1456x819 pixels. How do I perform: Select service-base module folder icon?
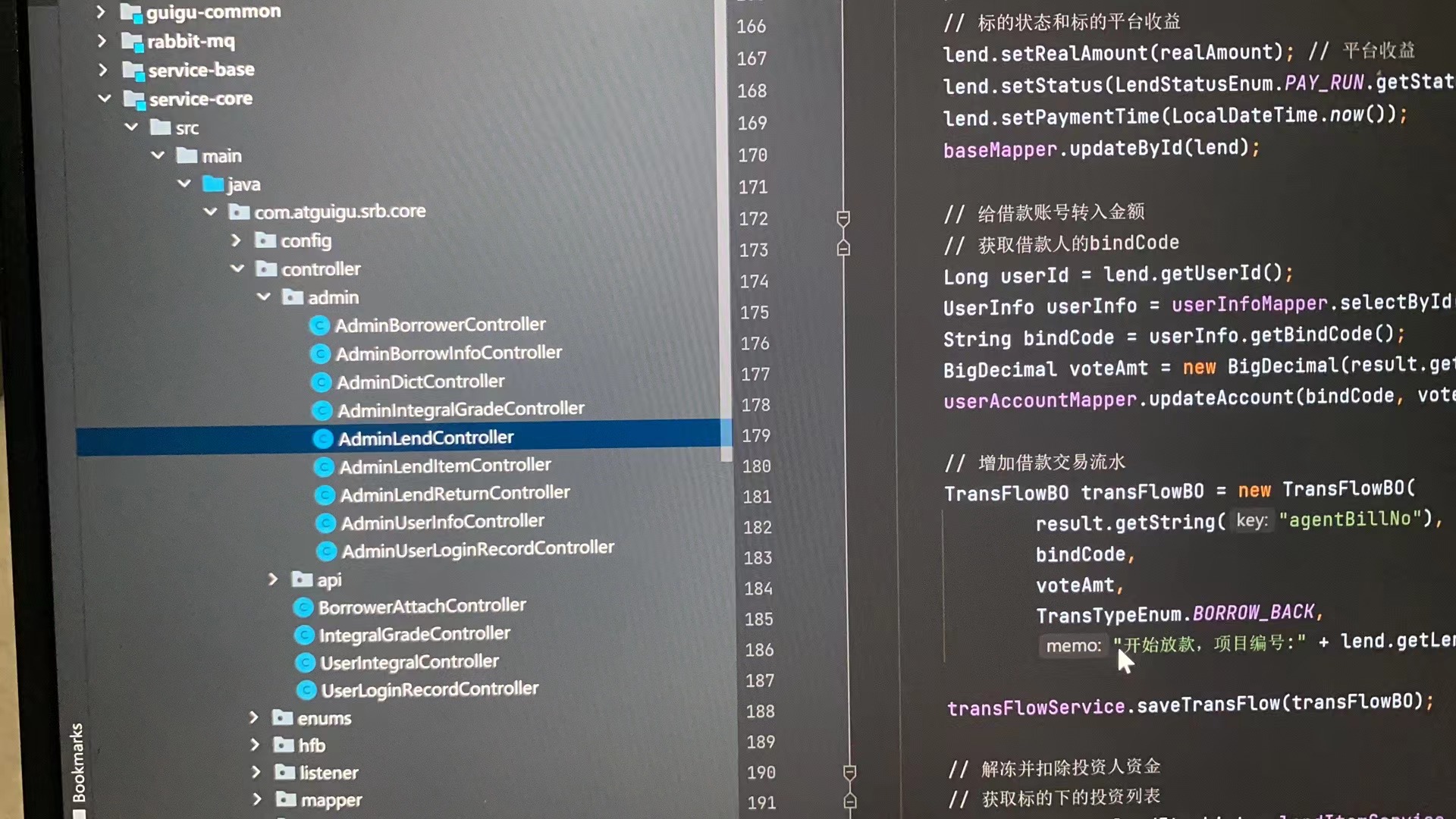(x=133, y=71)
